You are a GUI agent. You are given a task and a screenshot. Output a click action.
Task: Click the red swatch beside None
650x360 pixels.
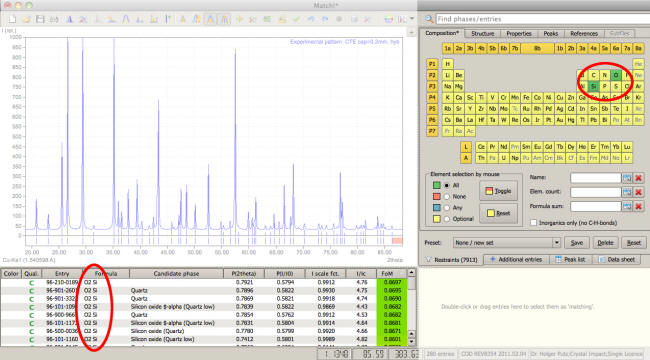(437, 197)
